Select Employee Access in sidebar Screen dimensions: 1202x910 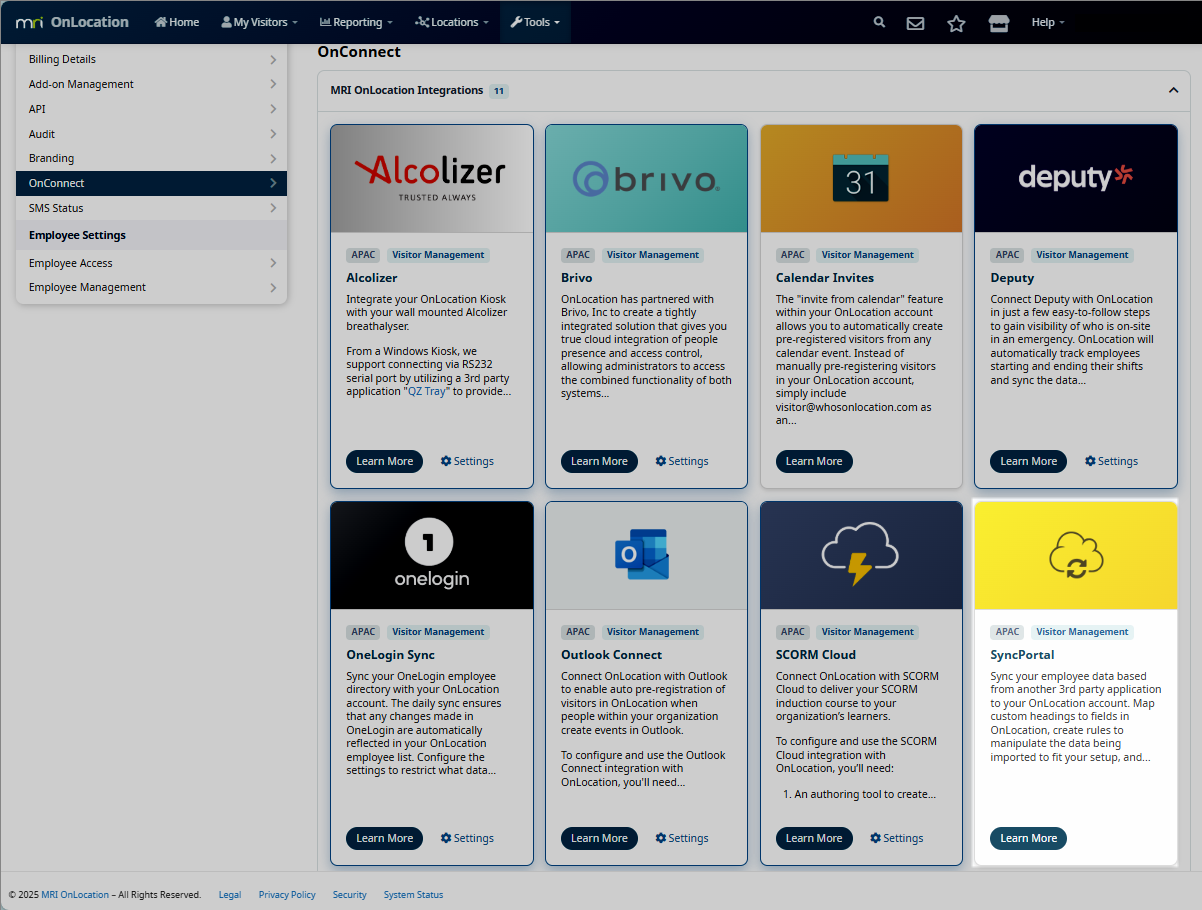pos(71,263)
